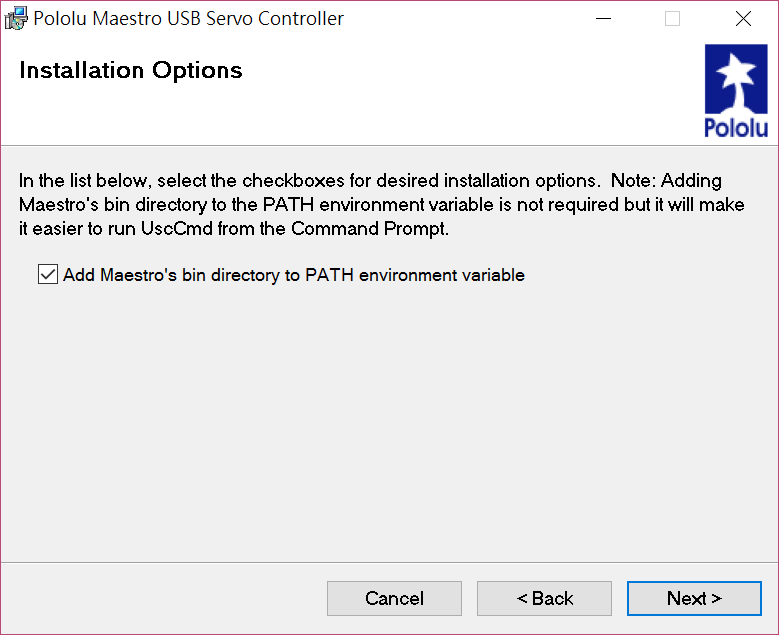Click the words PATH environment variable in the label
The image size is (779, 635).
pyautogui.click(x=415, y=275)
